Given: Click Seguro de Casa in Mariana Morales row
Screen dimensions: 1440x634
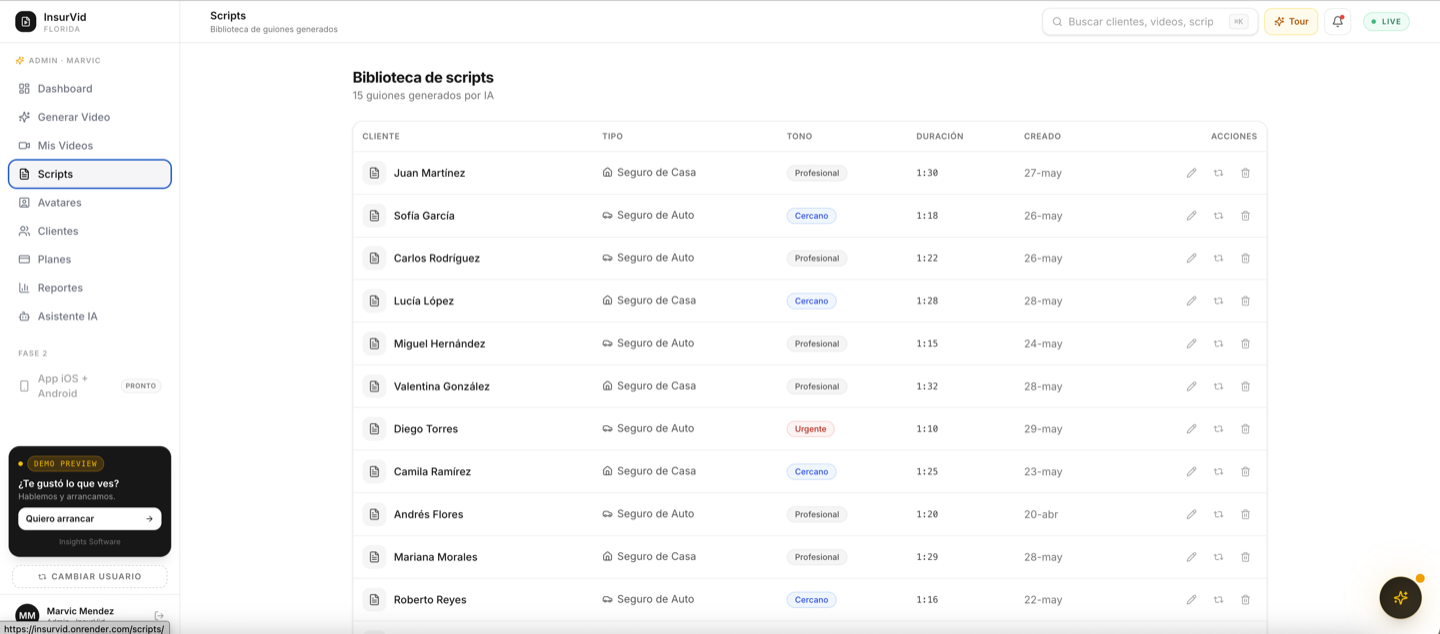Looking at the screenshot, I should [x=649, y=557].
